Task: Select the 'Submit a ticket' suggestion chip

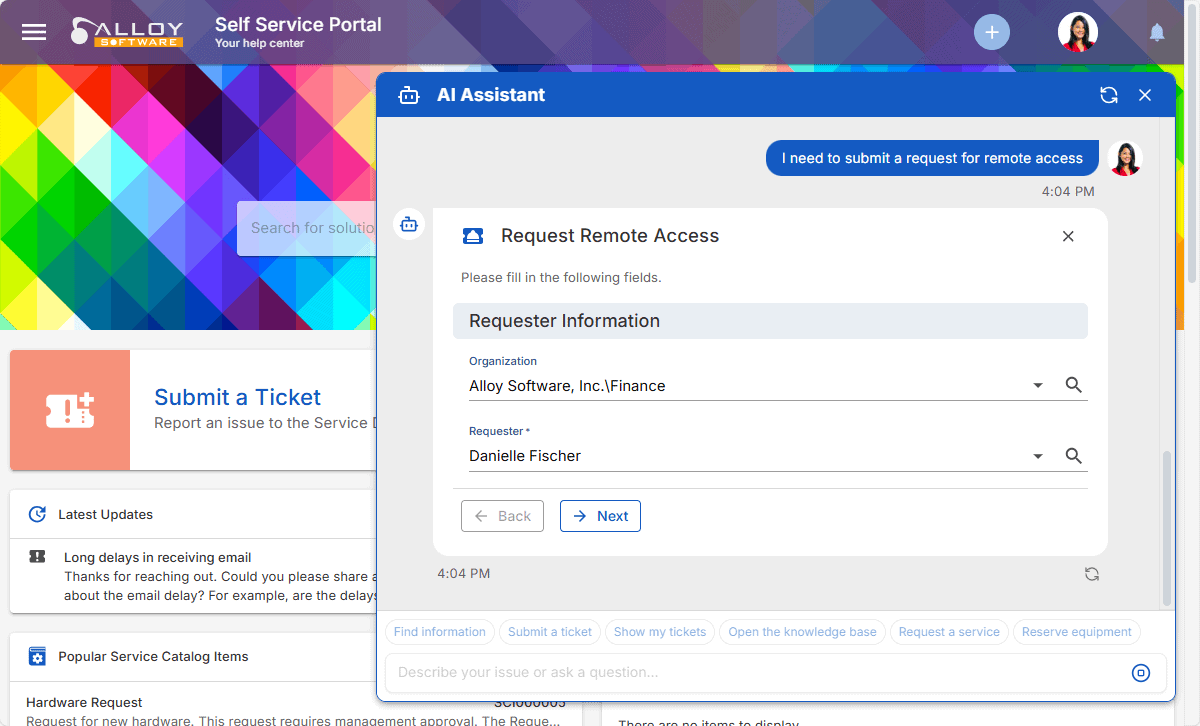Action: (549, 632)
